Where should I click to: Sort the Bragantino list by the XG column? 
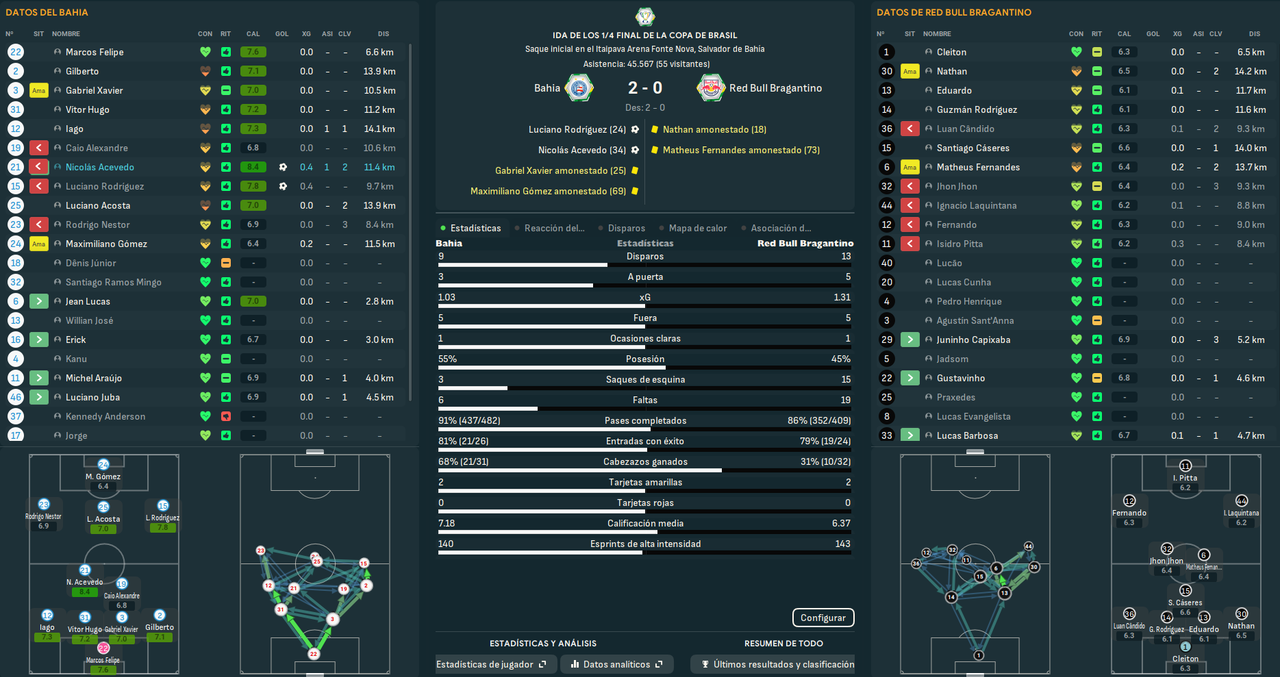(1177, 34)
